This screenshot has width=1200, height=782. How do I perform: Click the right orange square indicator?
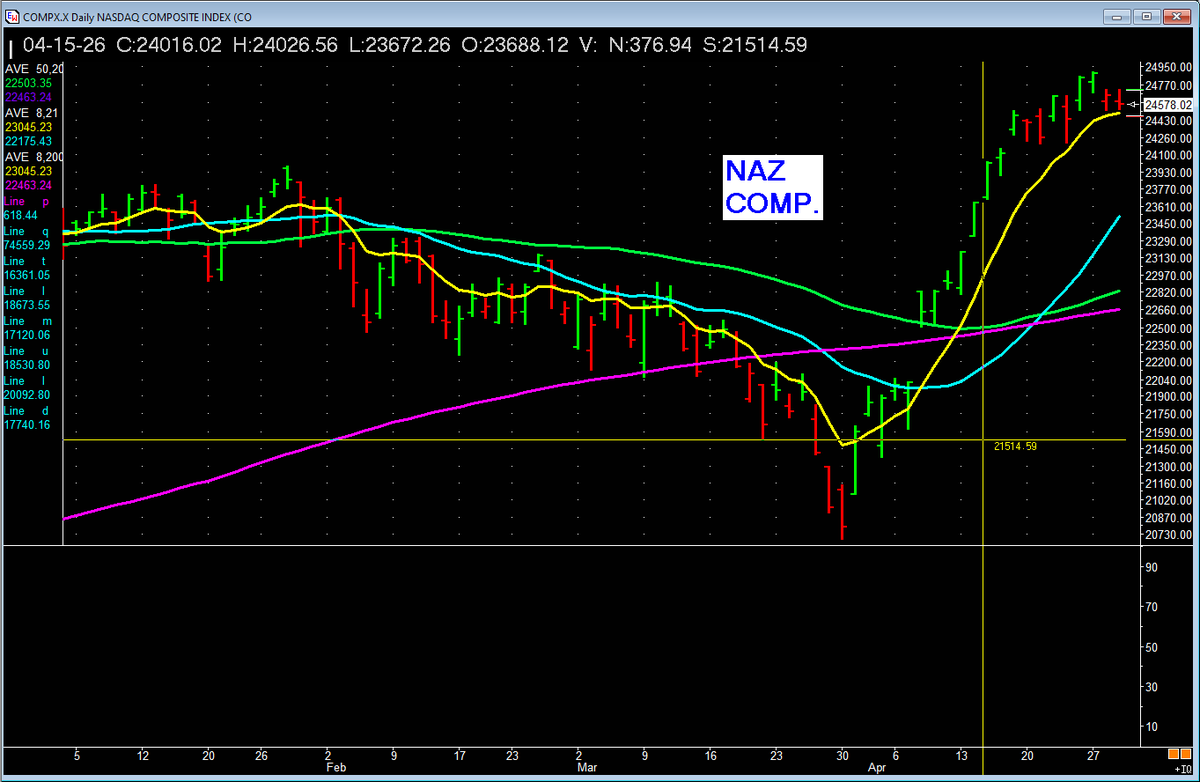click(x=1187, y=754)
